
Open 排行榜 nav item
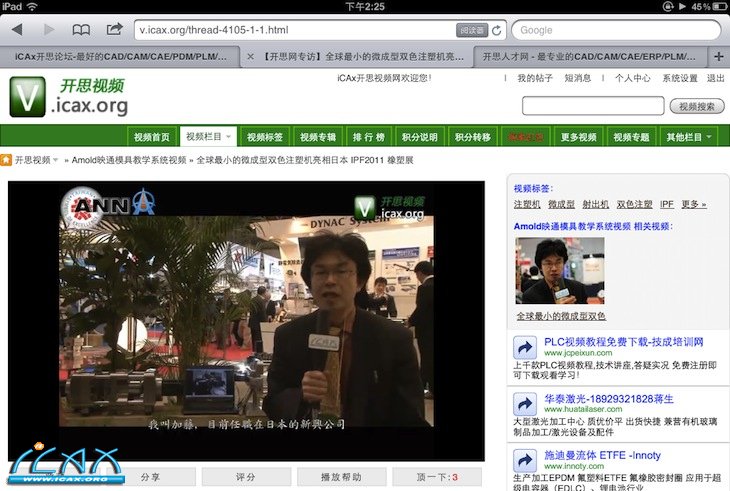[369, 137]
